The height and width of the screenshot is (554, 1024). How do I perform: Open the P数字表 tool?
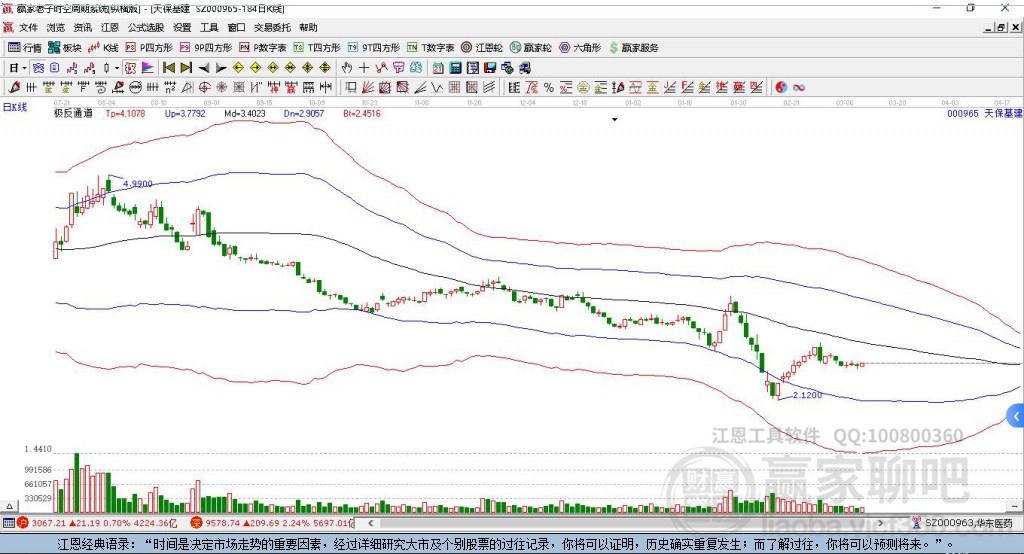click(263, 48)
